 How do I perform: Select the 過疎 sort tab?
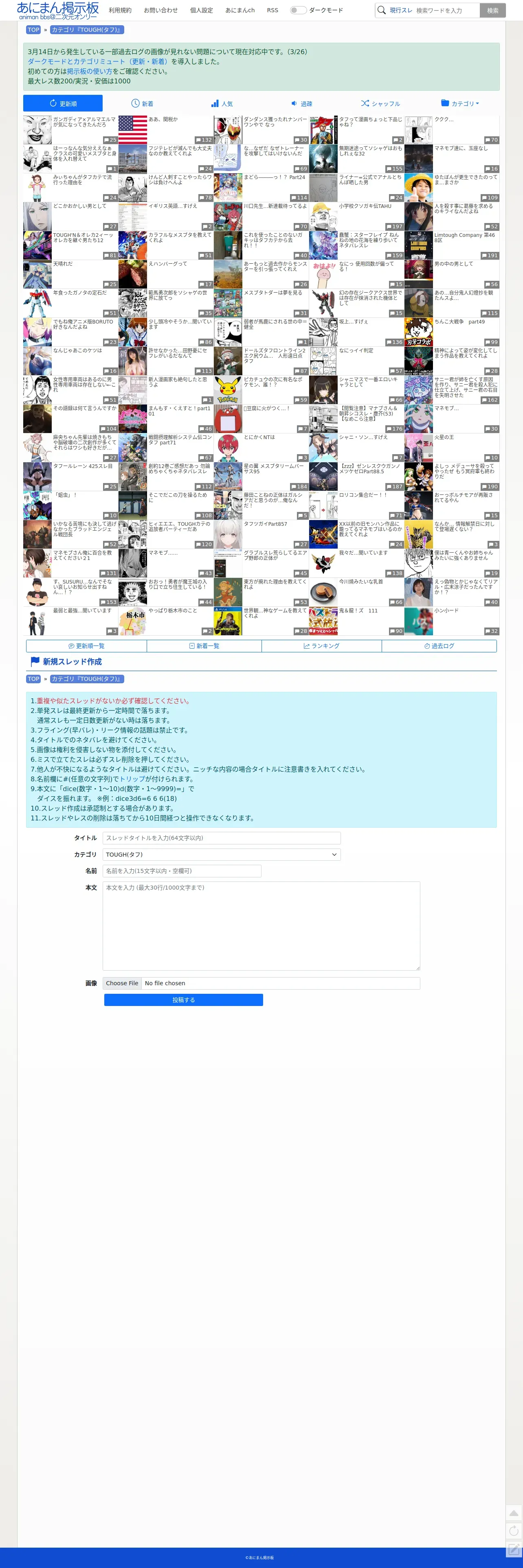coord(301,103)
